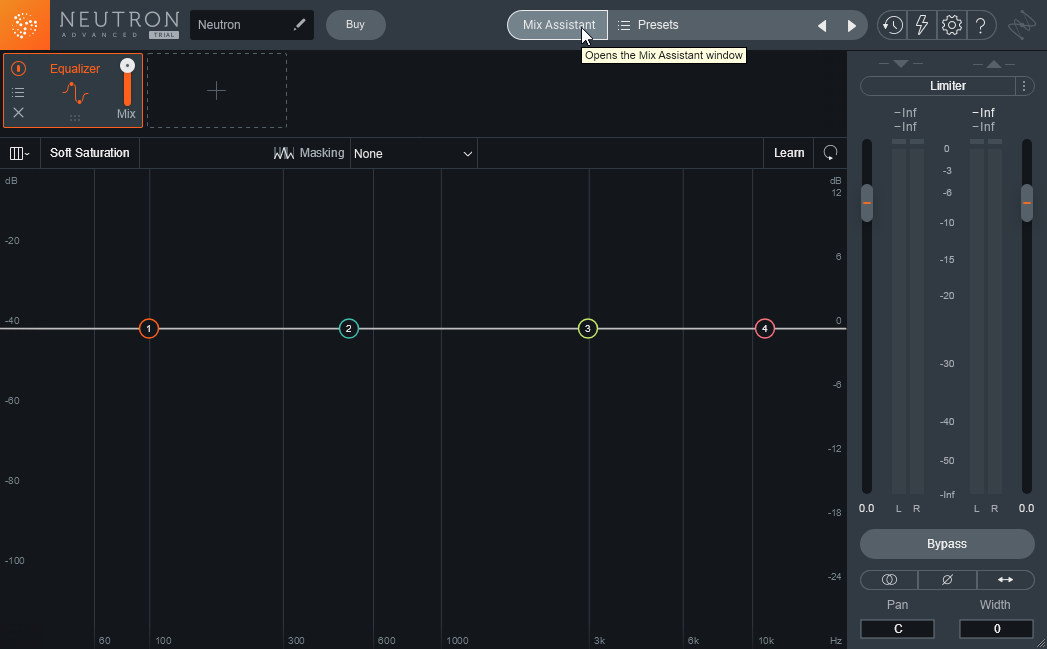Viewport: 1047px width, 649px height.
Task: Open the Limiter options three-dot menu
Action: [1024, 85]
